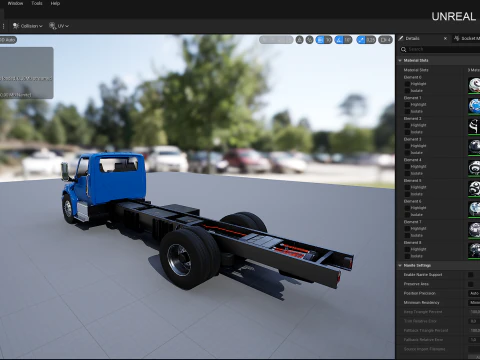
Task: Open the blue Element 1 material thumbnail
Action: (x=474, y=106)
